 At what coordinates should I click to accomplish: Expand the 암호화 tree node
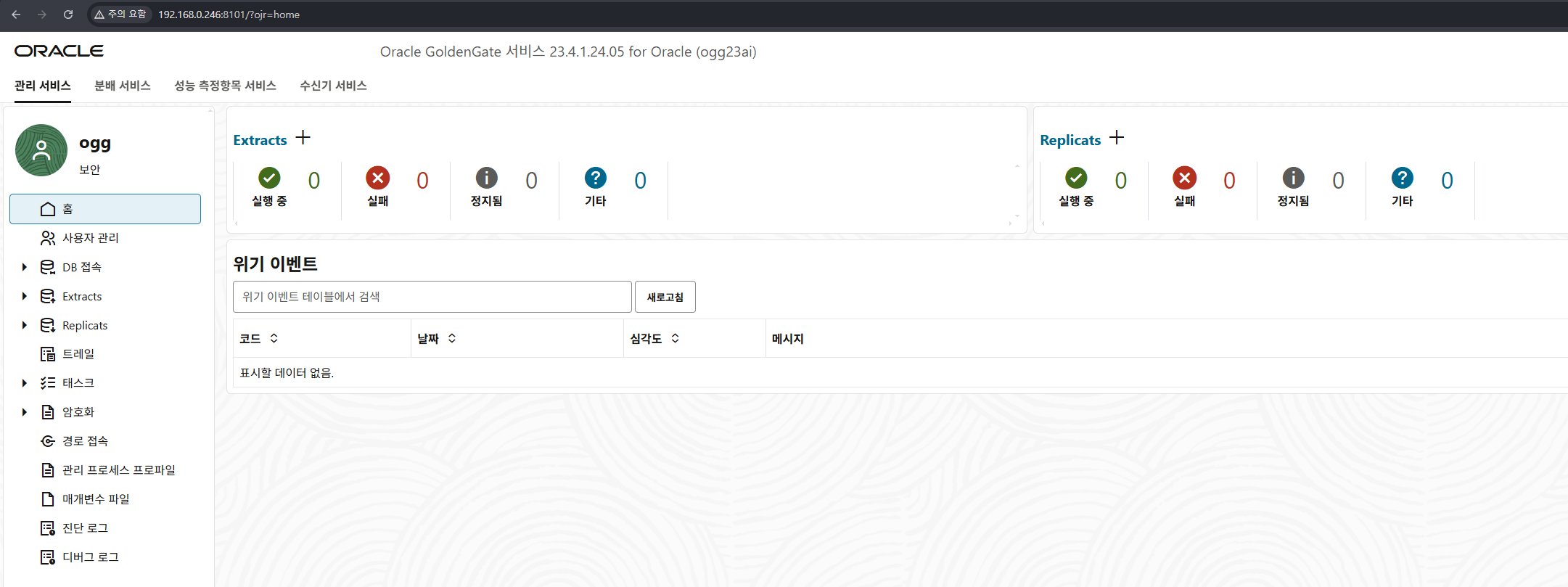25,412
